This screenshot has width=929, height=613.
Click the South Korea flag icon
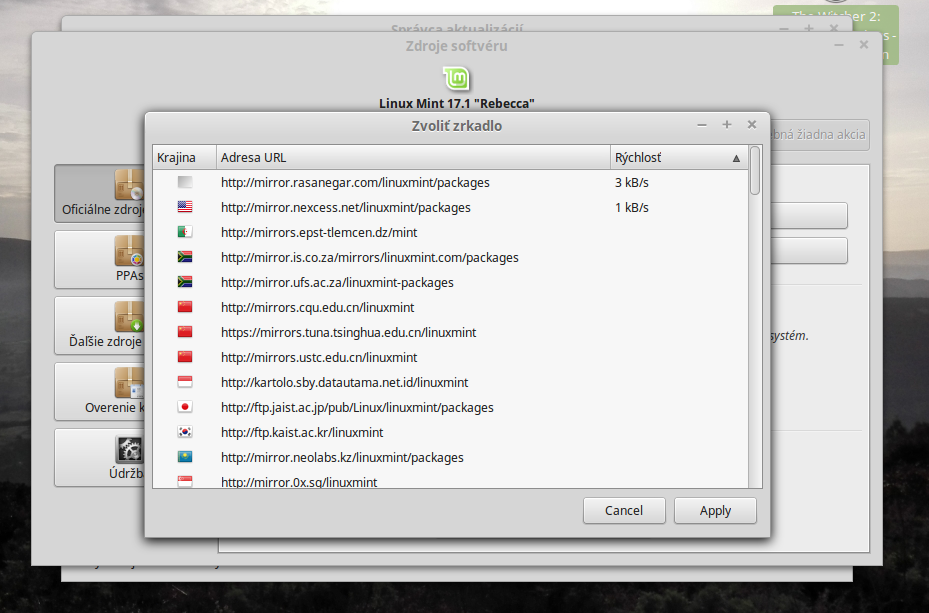pyautogui.click(x=184, y=433)
